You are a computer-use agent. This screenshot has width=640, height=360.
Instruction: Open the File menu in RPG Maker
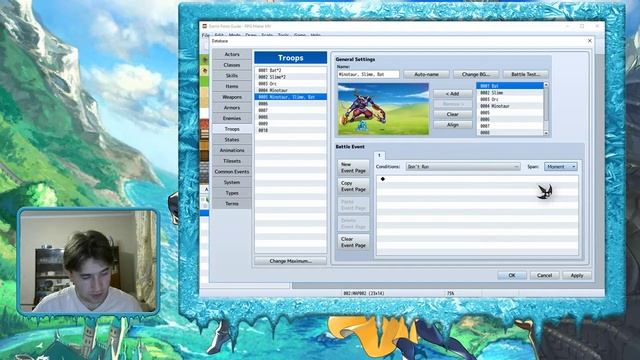click(206, 36)
